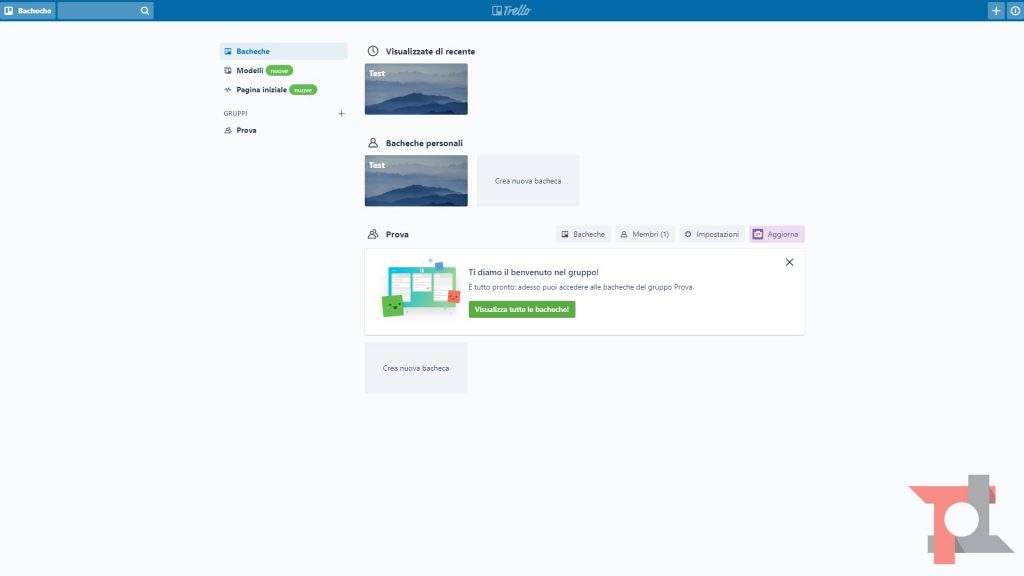Open Modelli in the left sidebar
This screenshot has width=1024, height=576.
click(250, 71)
